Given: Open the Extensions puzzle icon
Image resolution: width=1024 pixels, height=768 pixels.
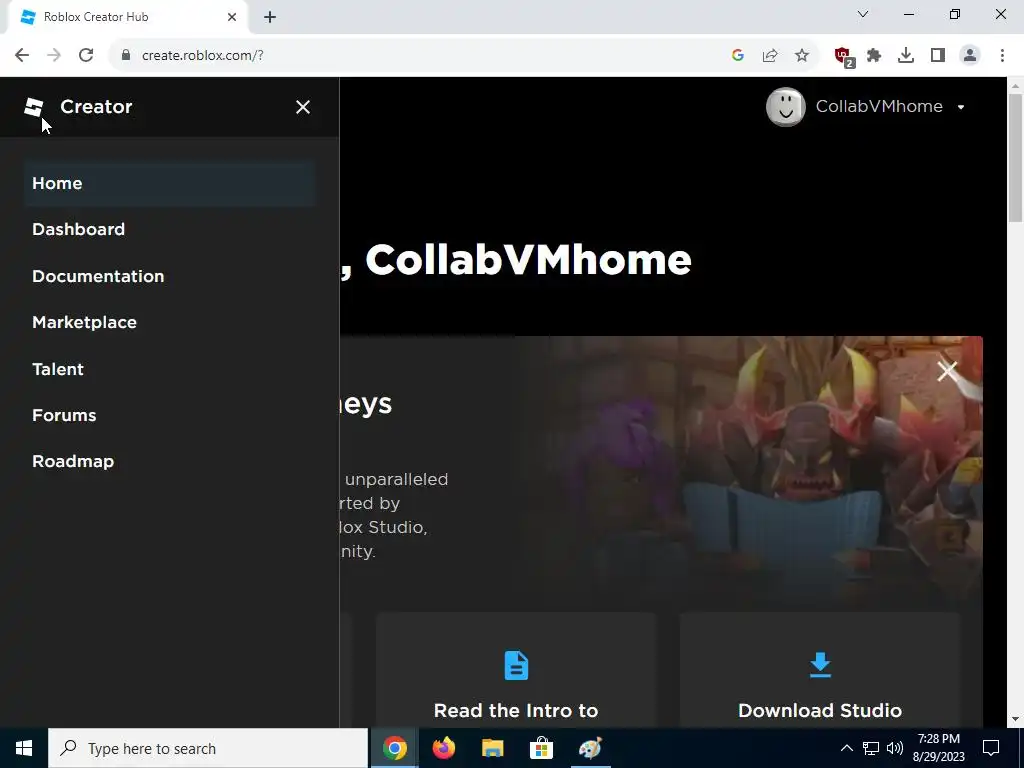Looking at the screenshot, I should [x=874, y=56].
